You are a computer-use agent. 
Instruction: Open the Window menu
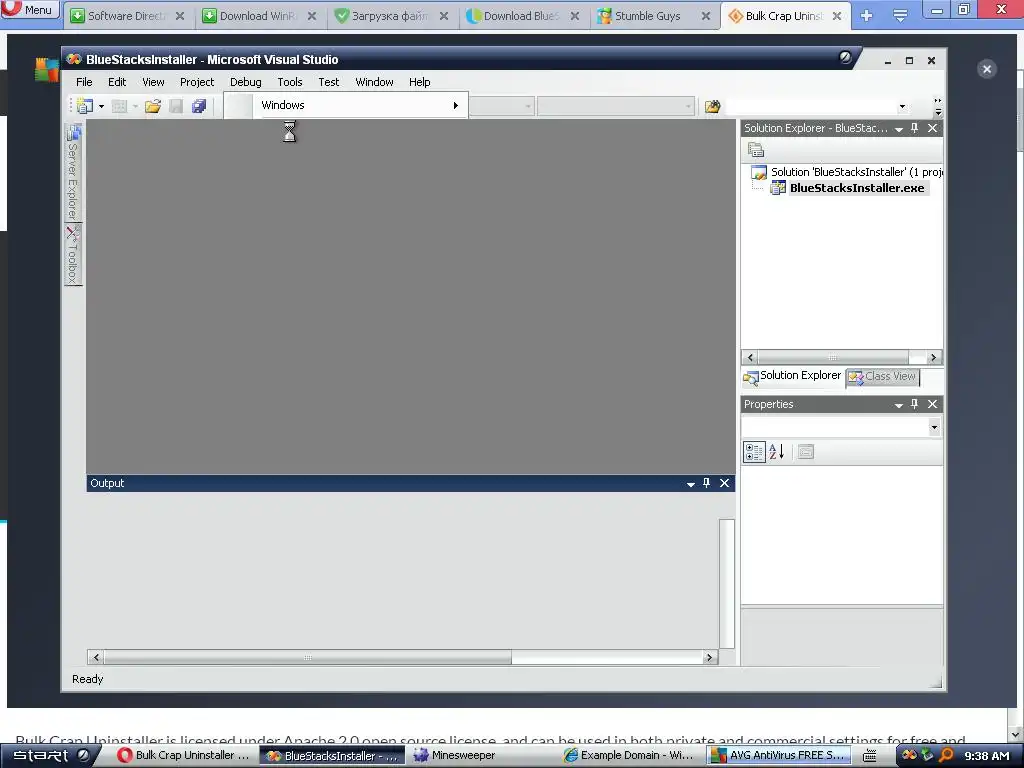pyautogui.click(x=374, y=82)
